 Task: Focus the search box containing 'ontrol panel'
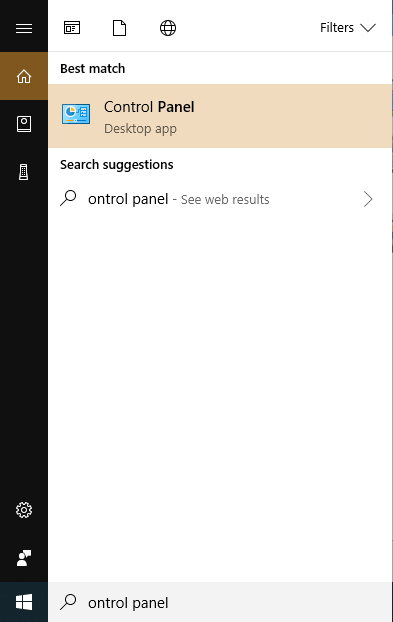(x=220, y=602)
